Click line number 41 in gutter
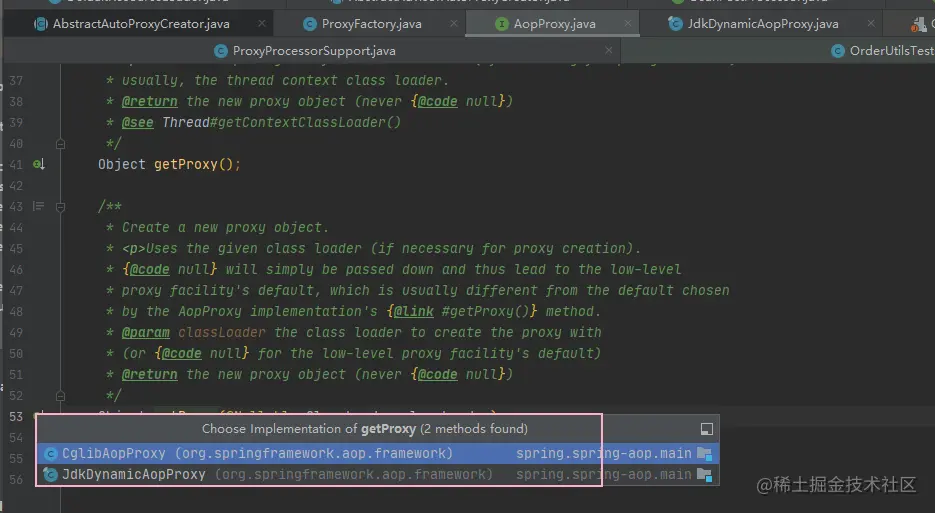The image size is (935, 513). (16, 165)
